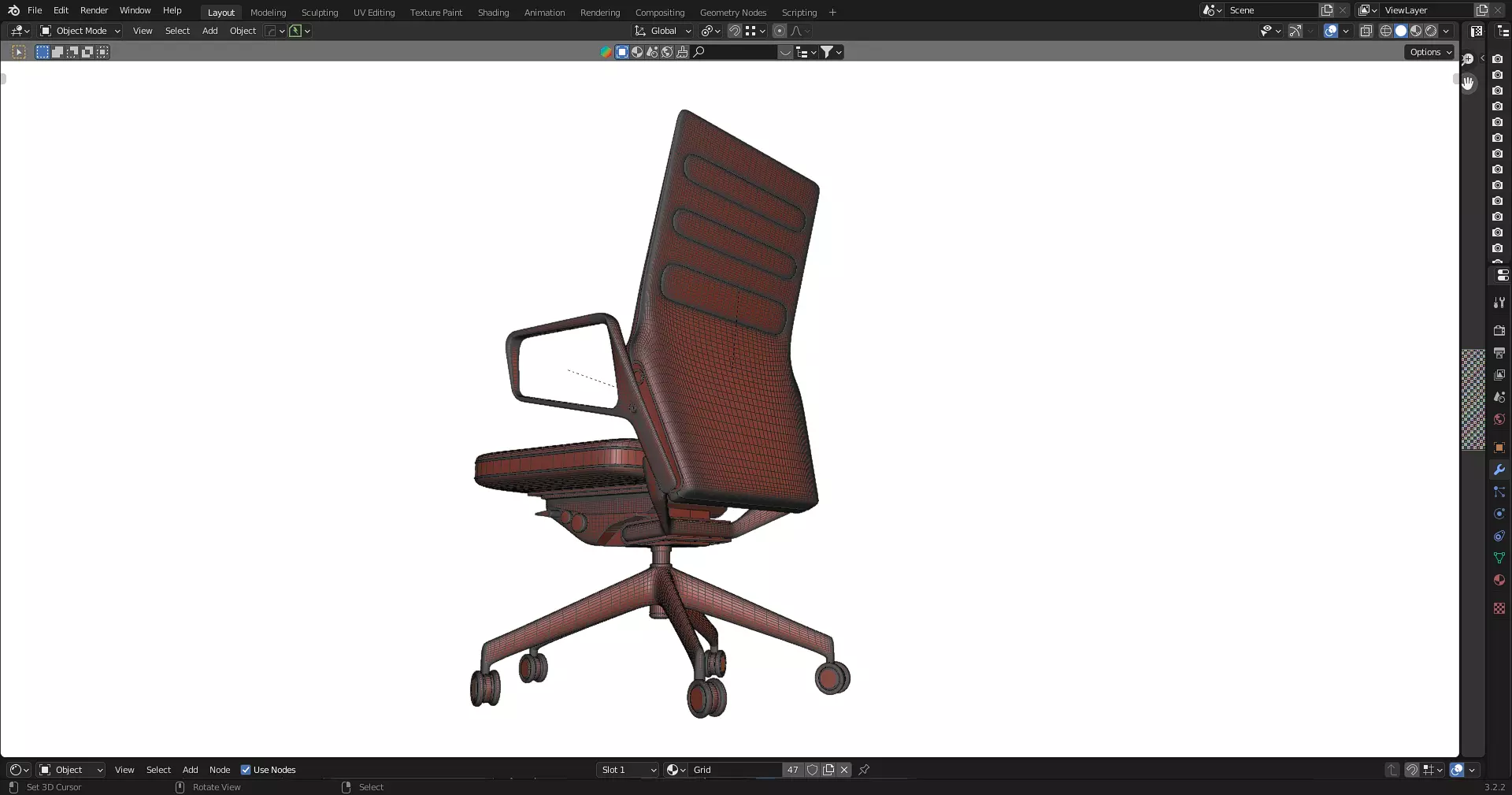Switch to Material Preview shading

(x=1416, y=31)
